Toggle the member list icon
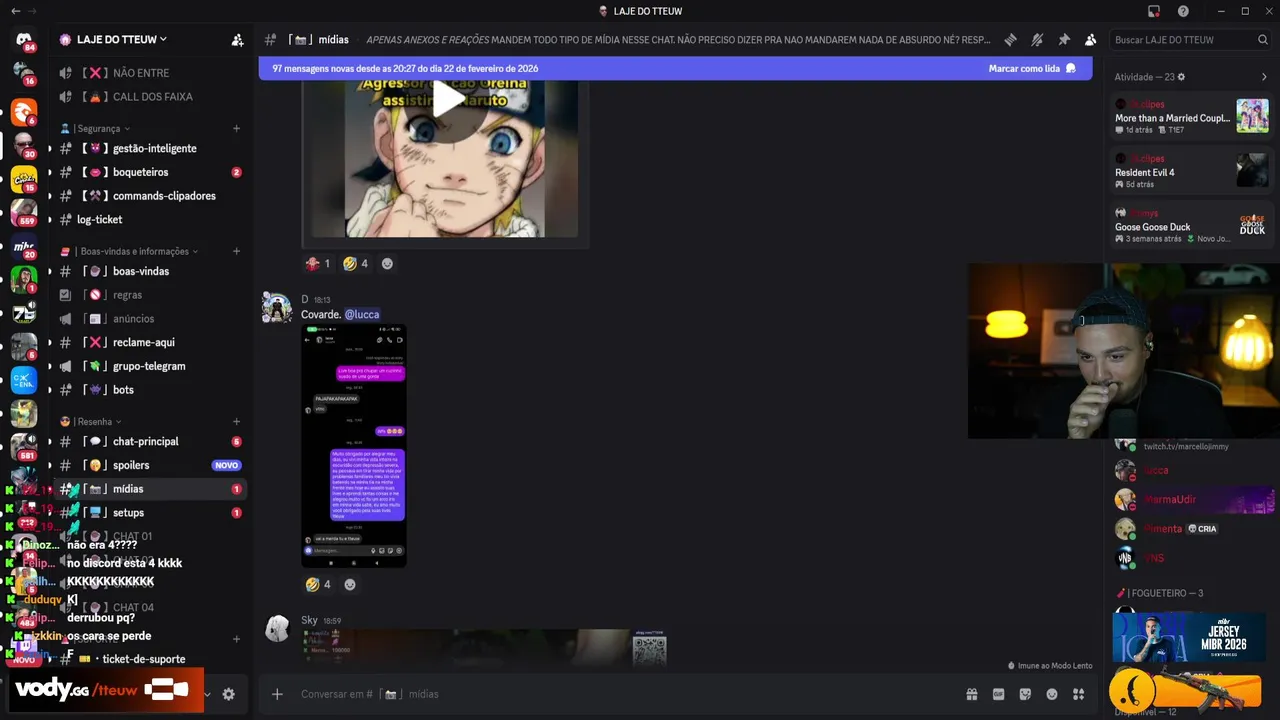1280x720 pixels. 1090,40
